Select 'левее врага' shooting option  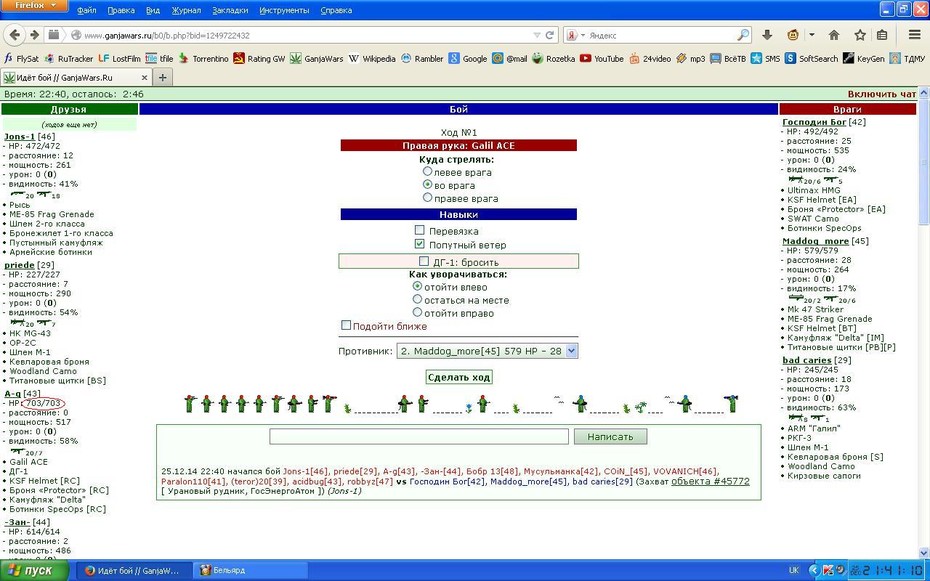[427, 171]
